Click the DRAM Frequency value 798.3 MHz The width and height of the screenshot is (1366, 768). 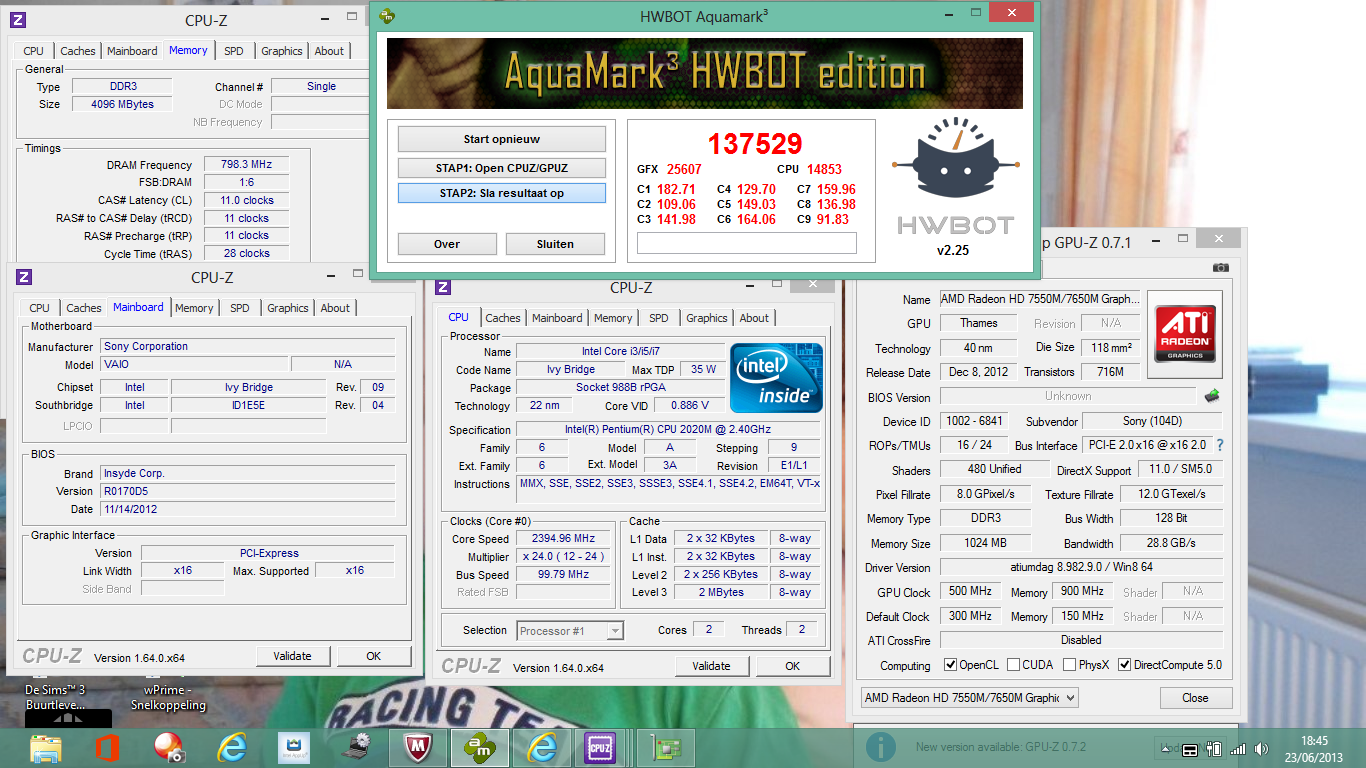tap(246, 165)
